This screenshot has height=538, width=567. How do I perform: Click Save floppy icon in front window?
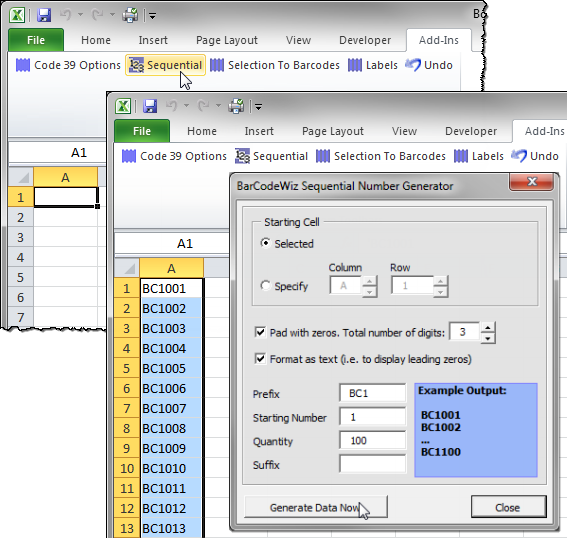[x=150, y=106]
